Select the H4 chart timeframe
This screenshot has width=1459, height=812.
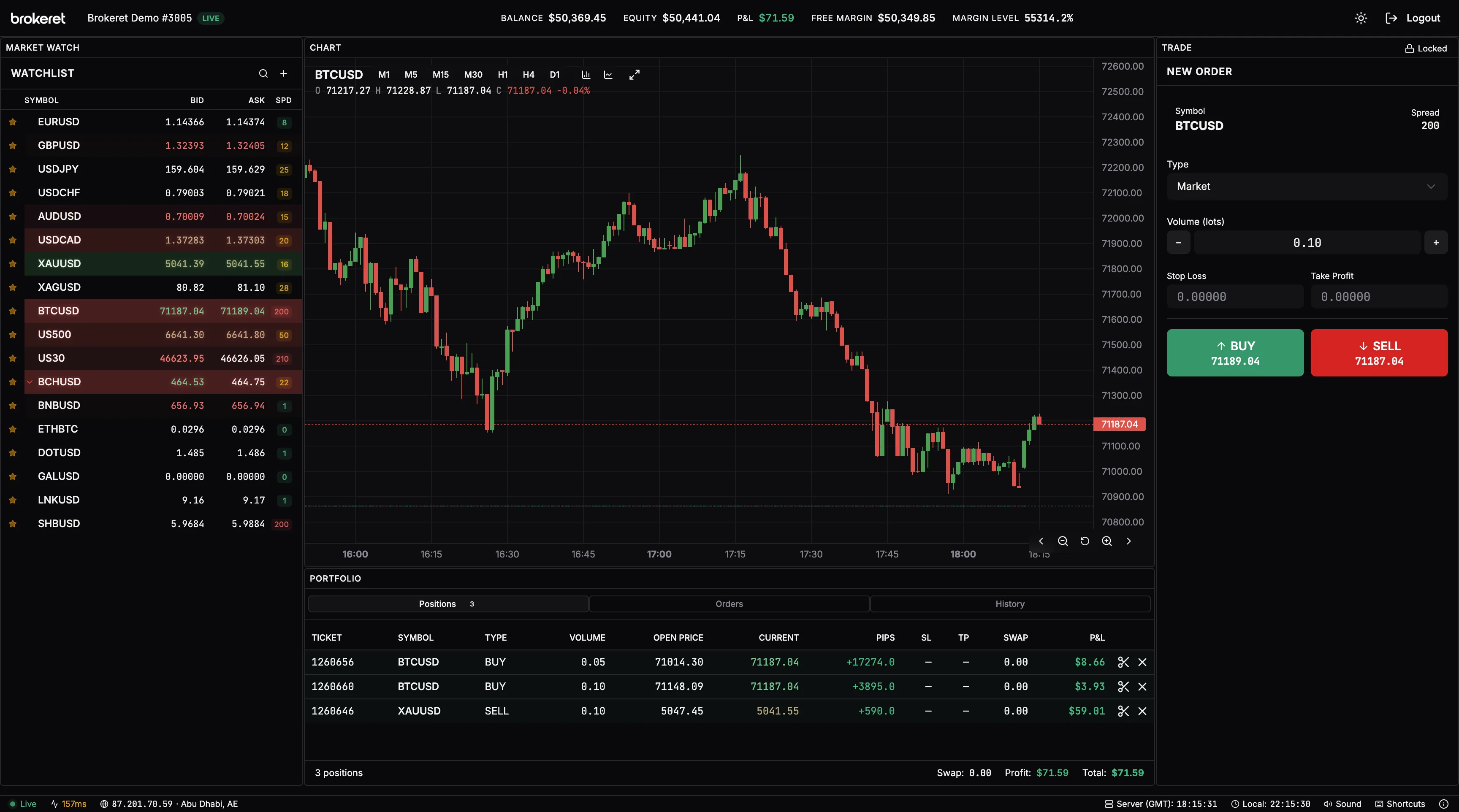(528, 74)
